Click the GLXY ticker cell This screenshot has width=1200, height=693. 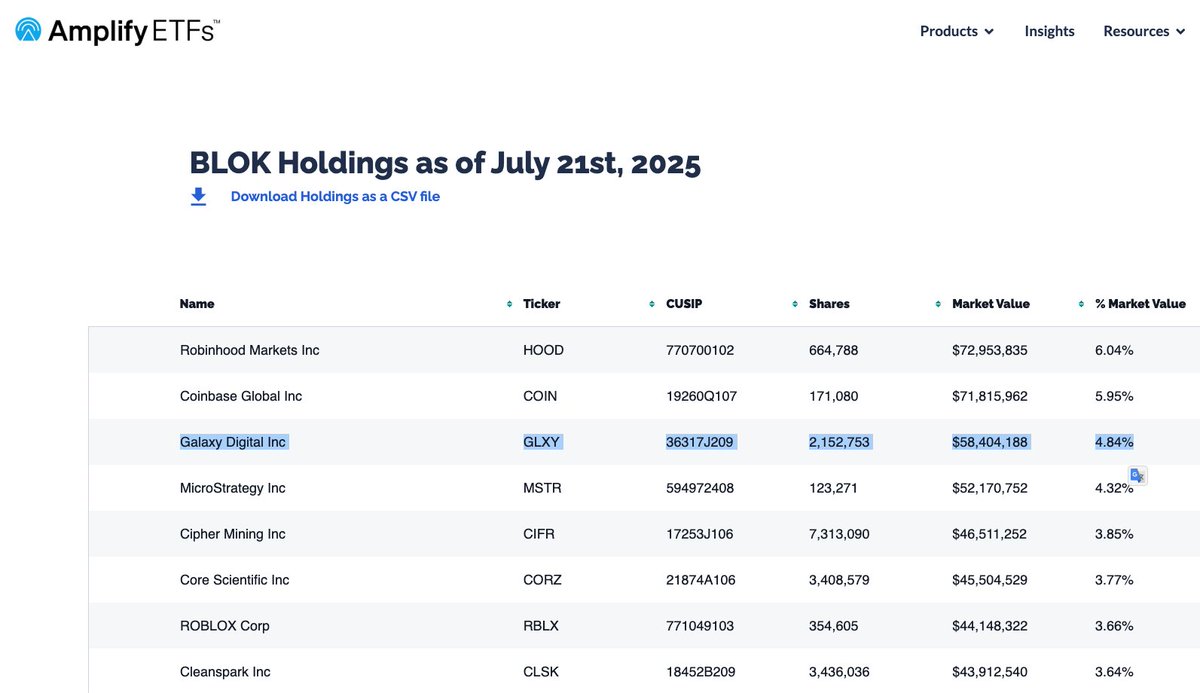point(542,442)
